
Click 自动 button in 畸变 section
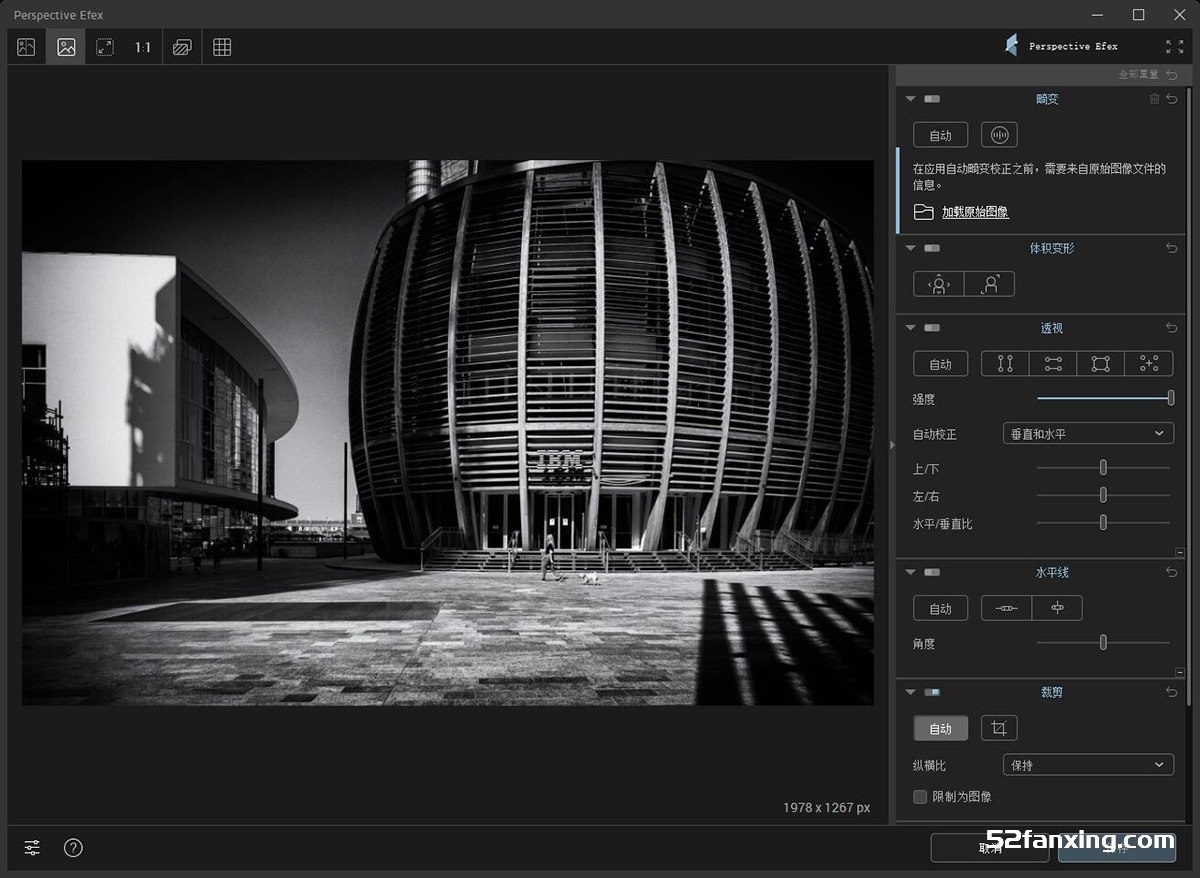(x=941, y=135)
